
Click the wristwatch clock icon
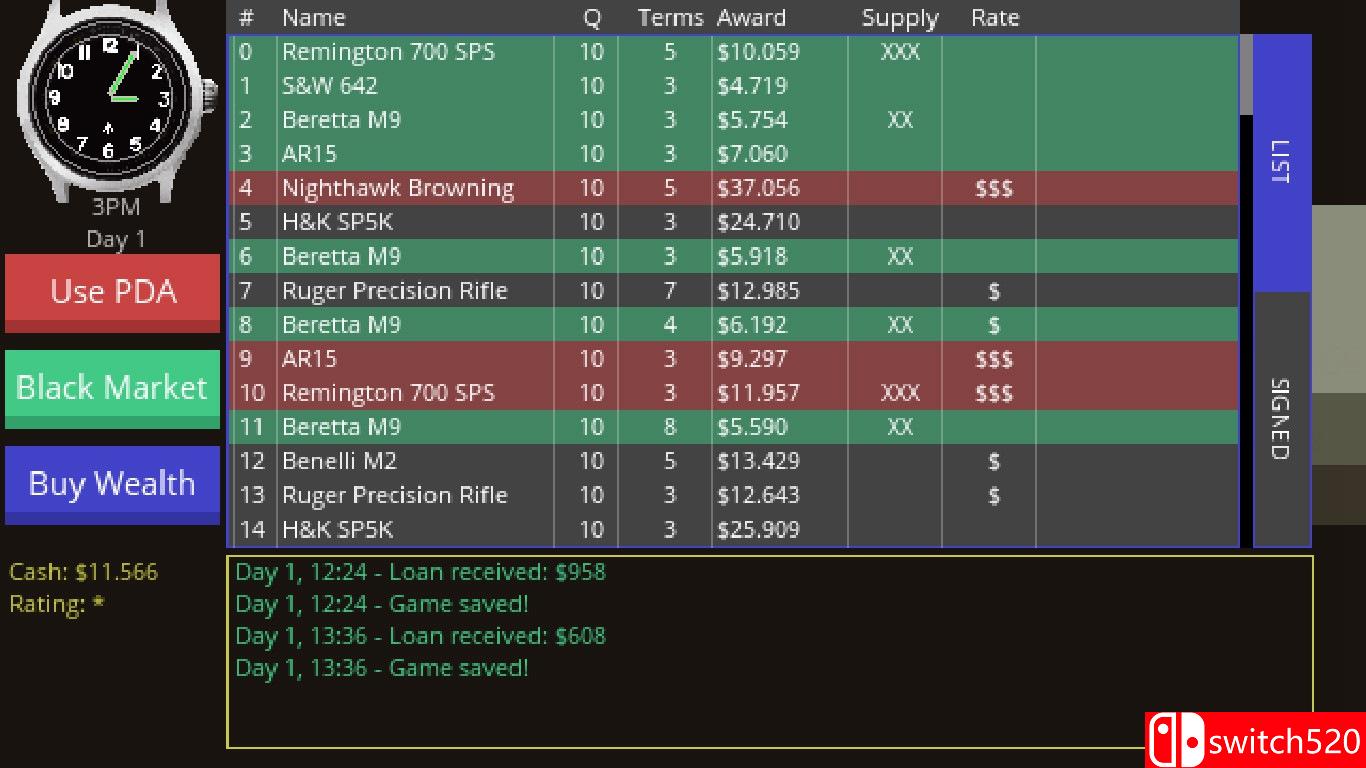110,97
